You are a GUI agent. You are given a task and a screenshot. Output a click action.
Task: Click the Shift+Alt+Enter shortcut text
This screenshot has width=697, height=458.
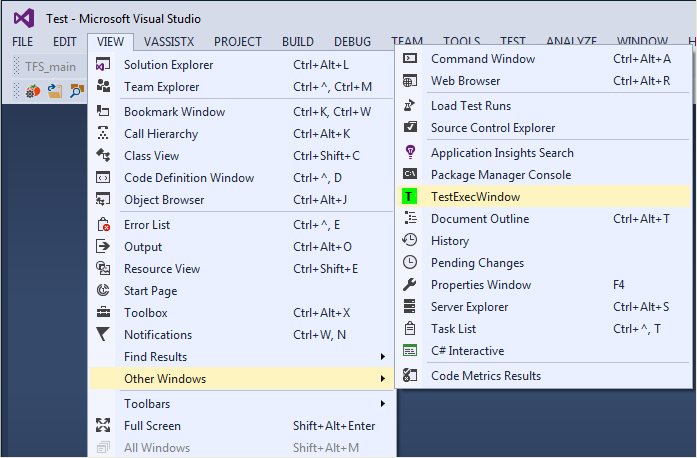point(334,426)
